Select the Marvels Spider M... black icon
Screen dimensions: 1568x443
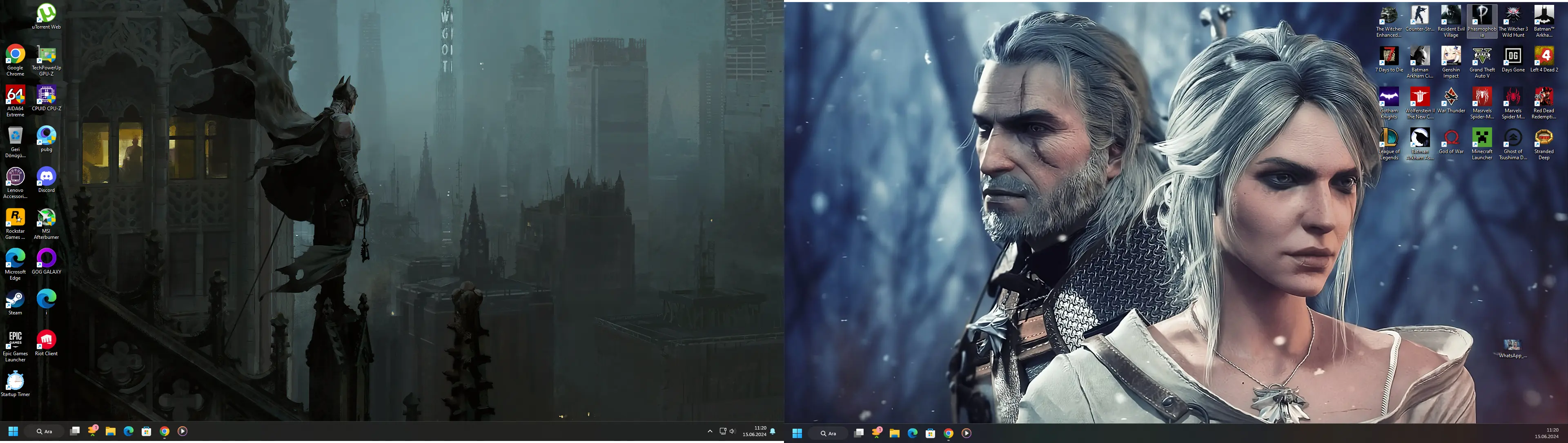[1513, 103]
